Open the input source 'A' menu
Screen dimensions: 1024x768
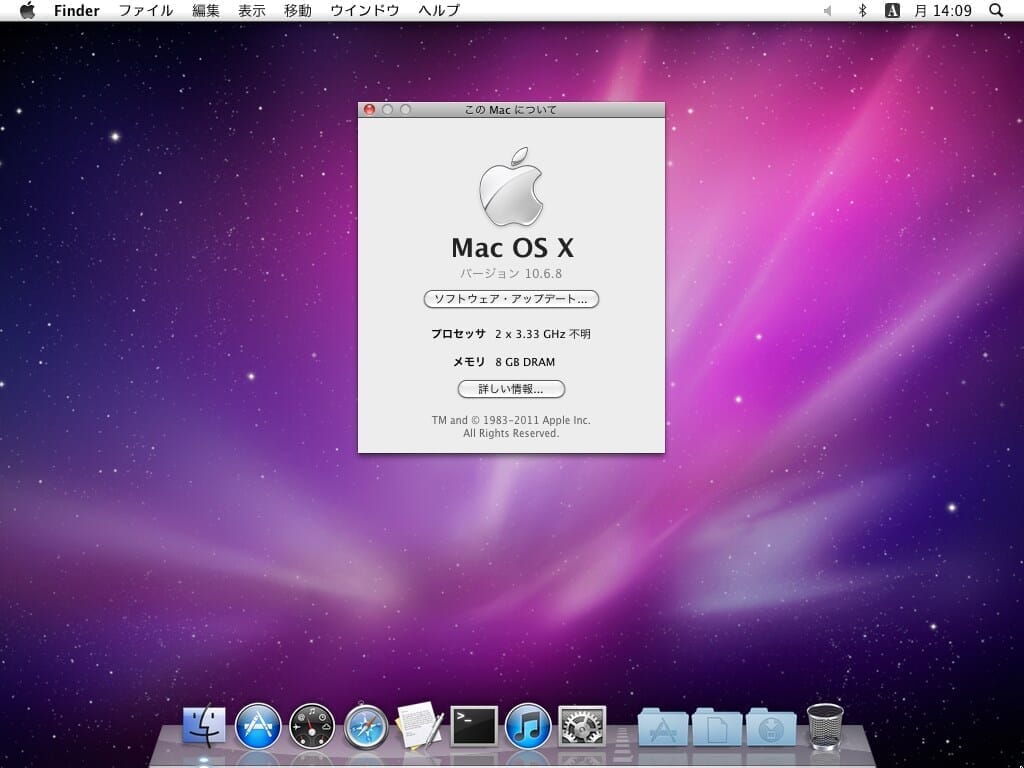(892, 10)
